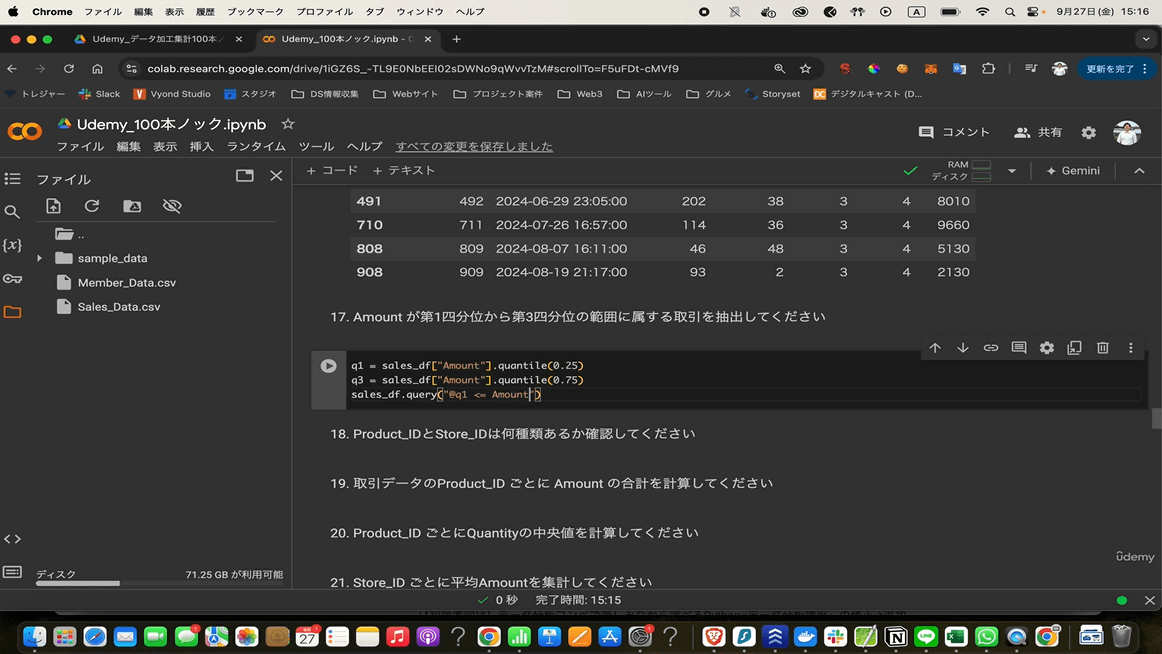
Task: Open cell settings gear icon
Action: tap(1046, 348)
